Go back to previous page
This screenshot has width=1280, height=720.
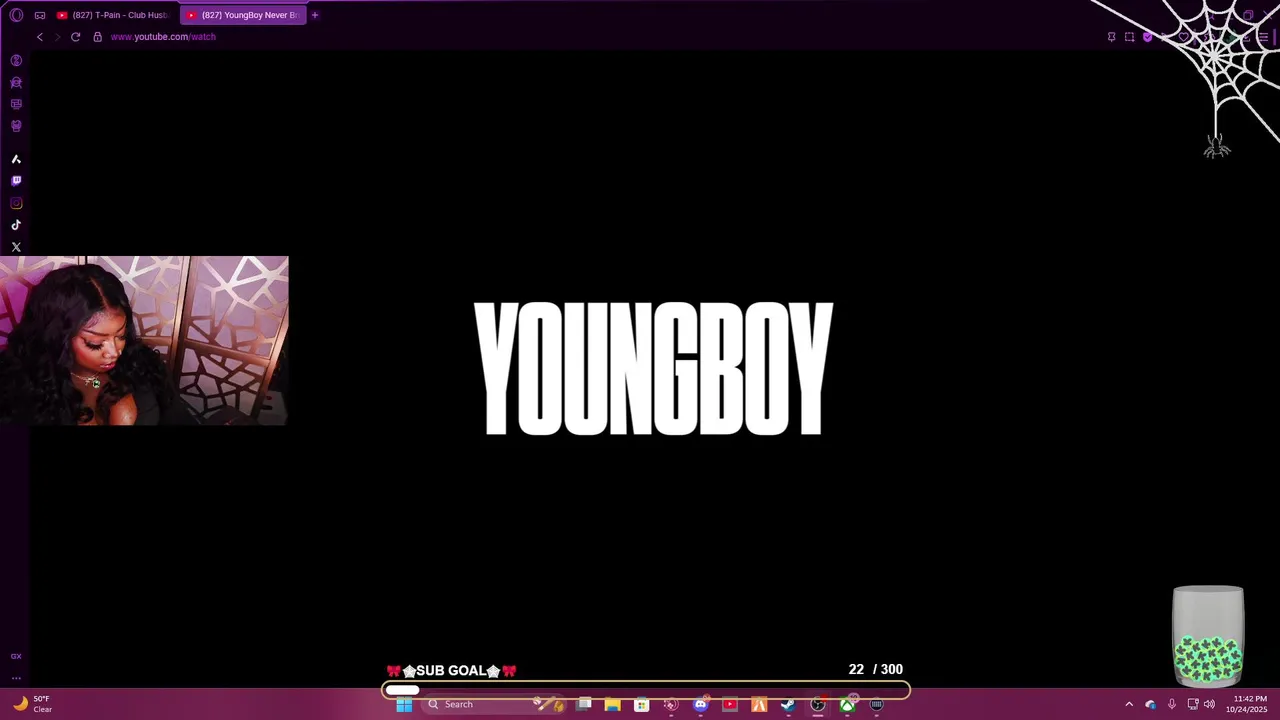[40, 37]
